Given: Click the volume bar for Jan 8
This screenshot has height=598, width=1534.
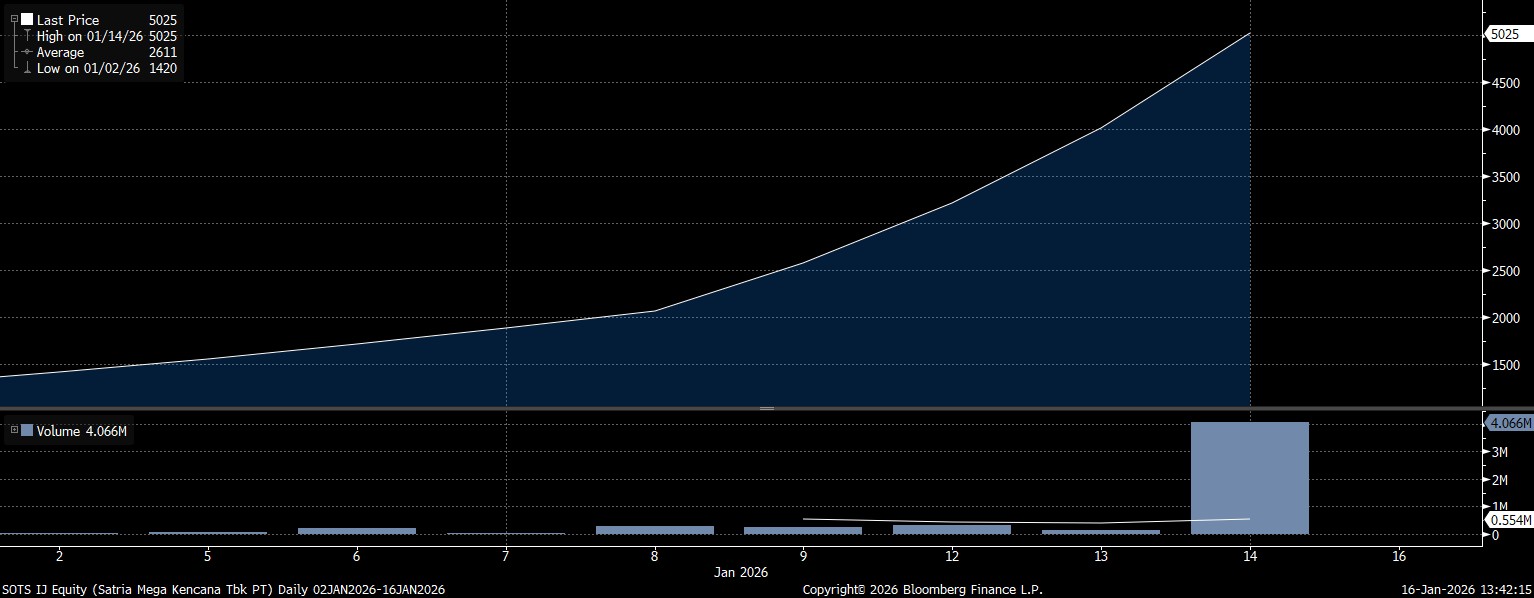Looking at the screenshot, I should pyautogui.click(x=654, y=529).
